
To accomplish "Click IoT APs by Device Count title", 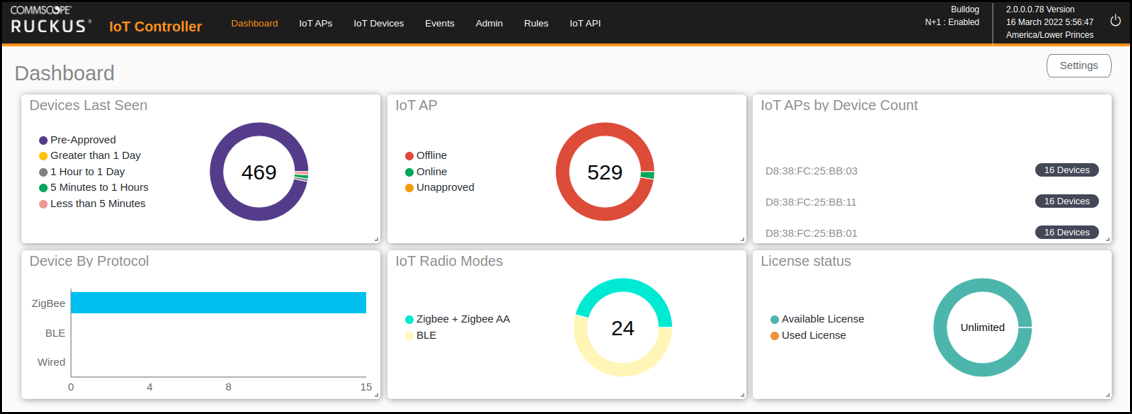I will pos(840,105).
